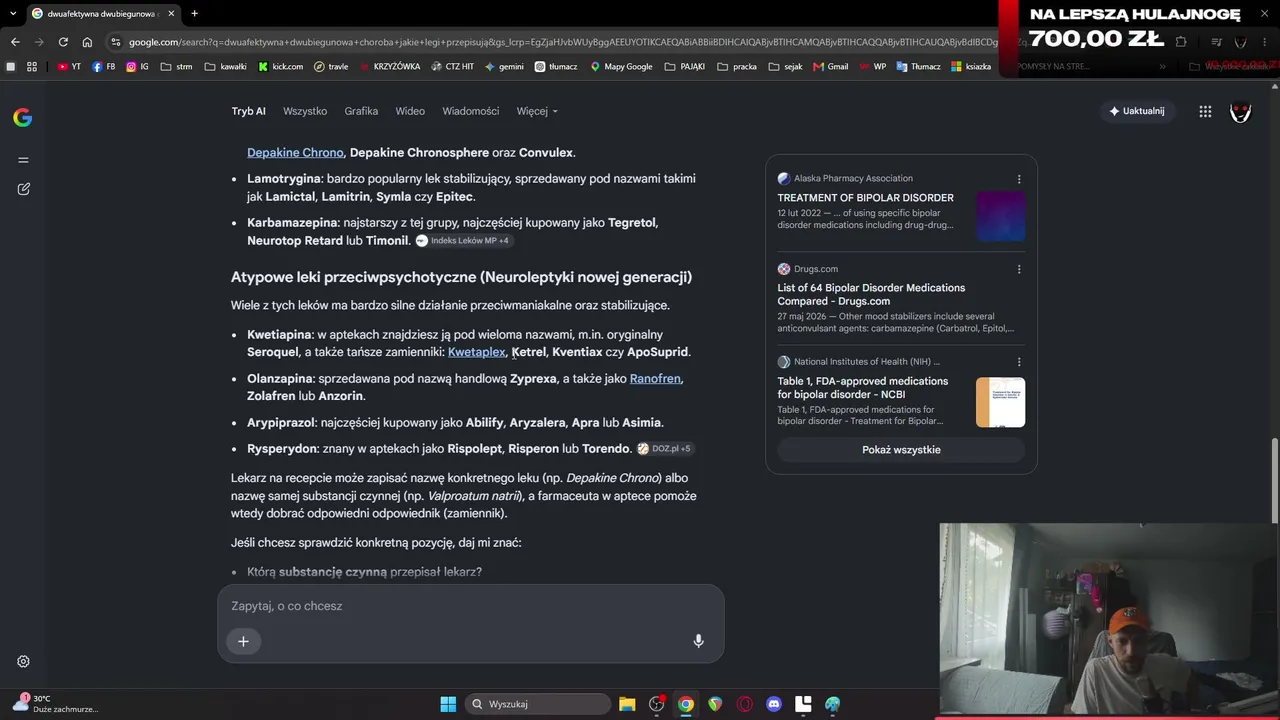Go to the Chrome home page
Screen dimensions: 1280x720
coord(87,42)
